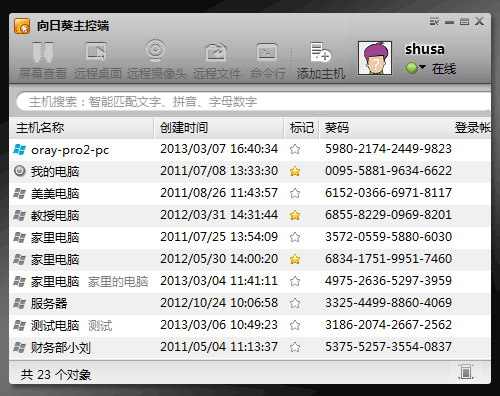
Task: Click code 5980-2174-2449-9823
Action: coord(388,149)
